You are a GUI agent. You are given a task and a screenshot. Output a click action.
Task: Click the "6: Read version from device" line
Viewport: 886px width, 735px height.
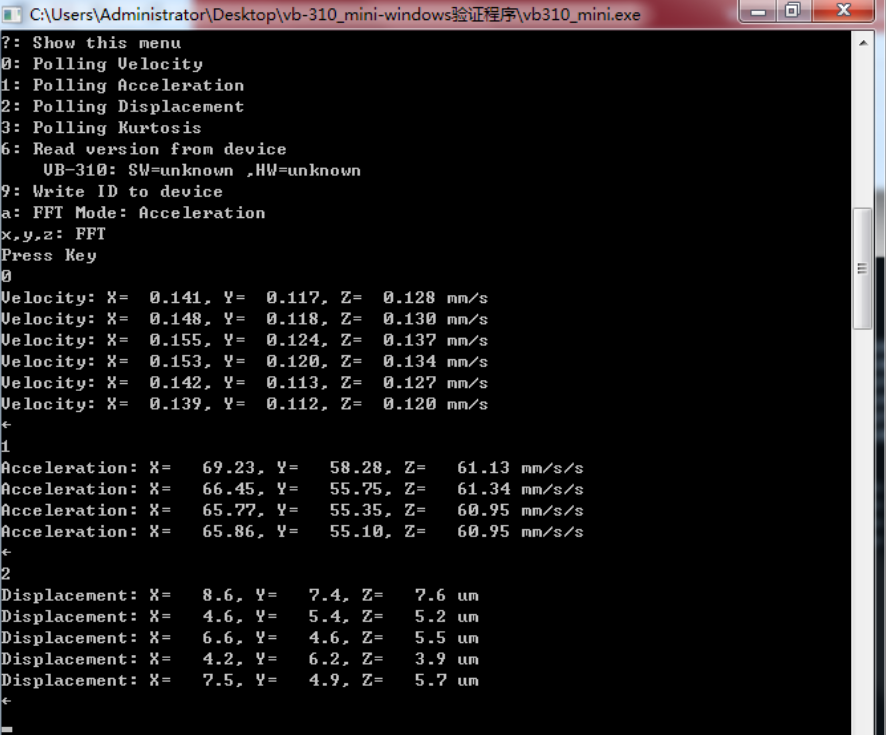pos(144,149)
